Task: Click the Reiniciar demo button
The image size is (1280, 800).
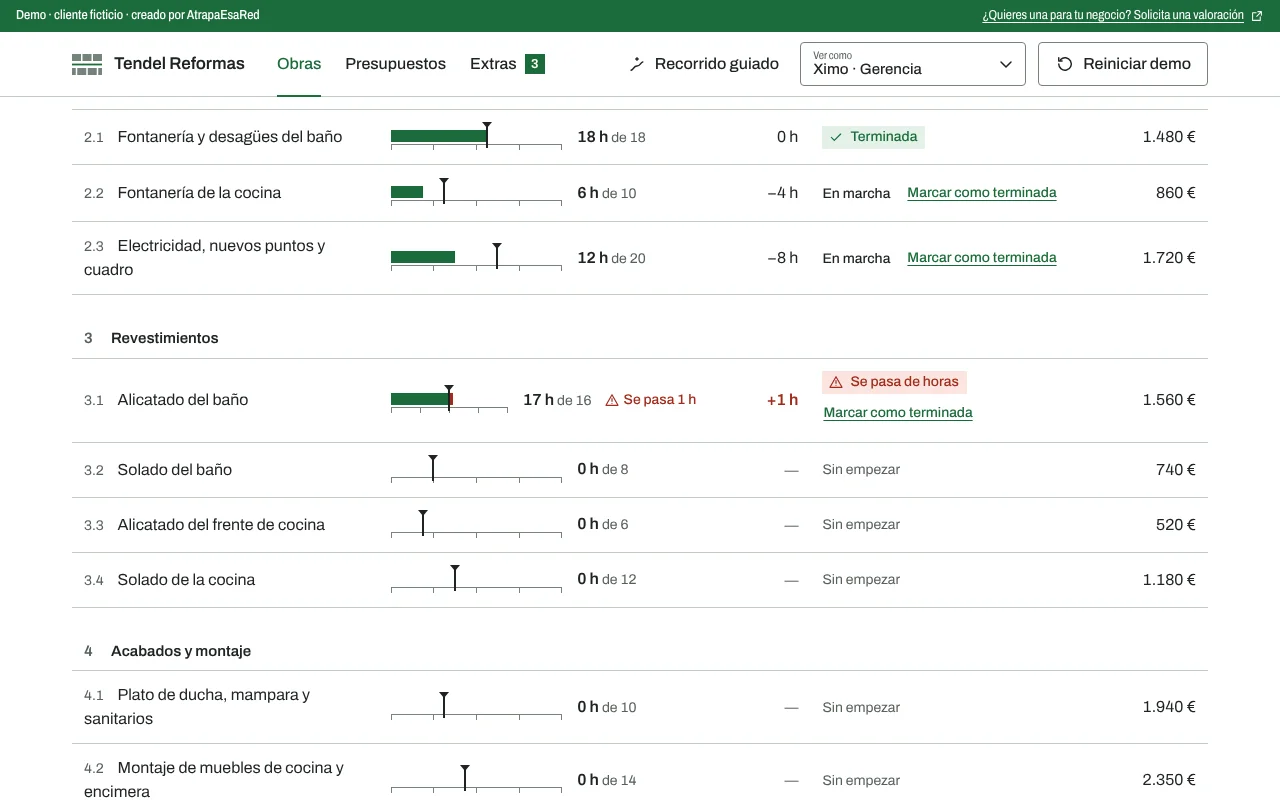Action: pyautogui.click(x=1123, y=64)
